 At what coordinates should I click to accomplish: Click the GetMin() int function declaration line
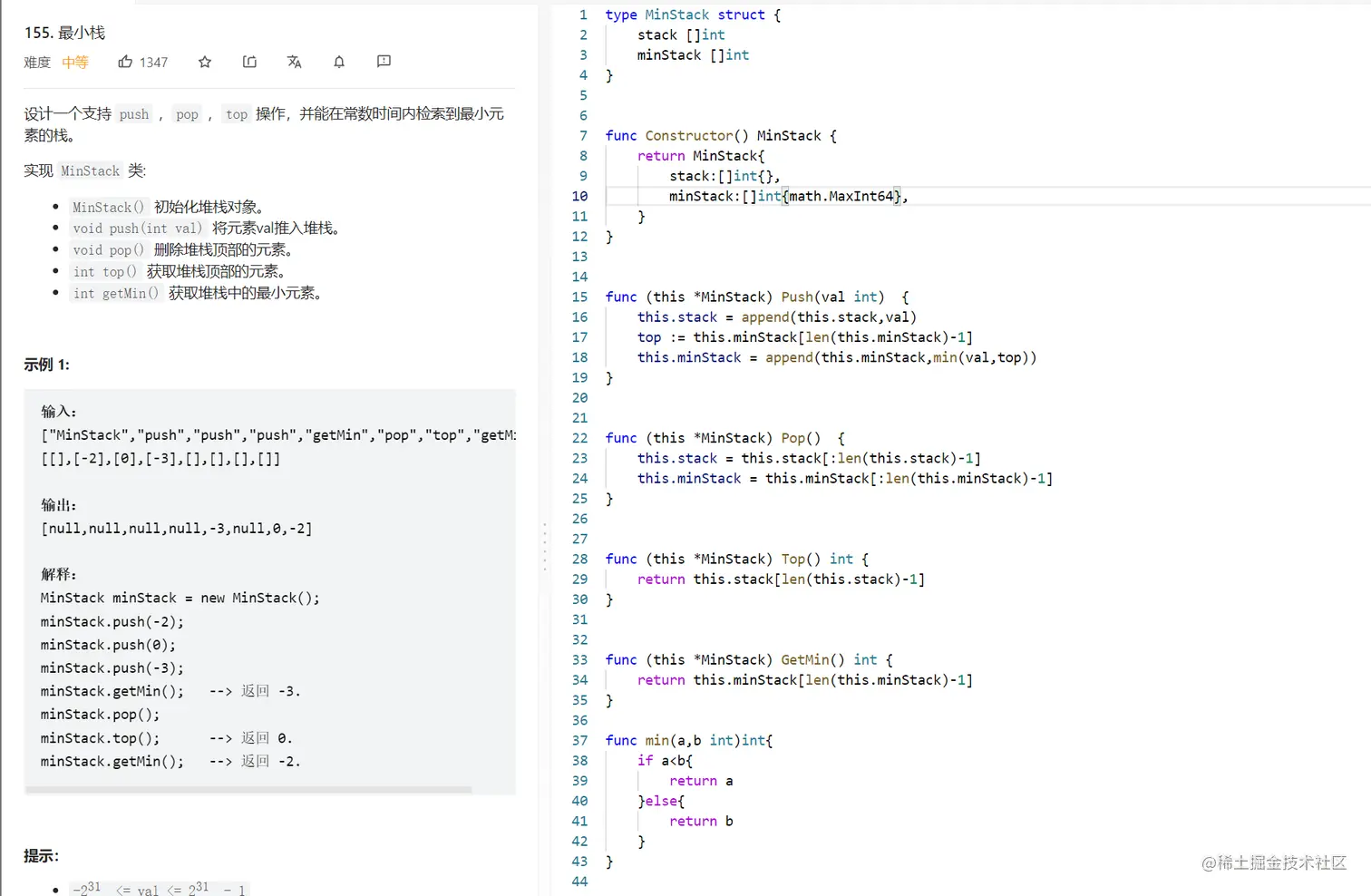[749, 660]
